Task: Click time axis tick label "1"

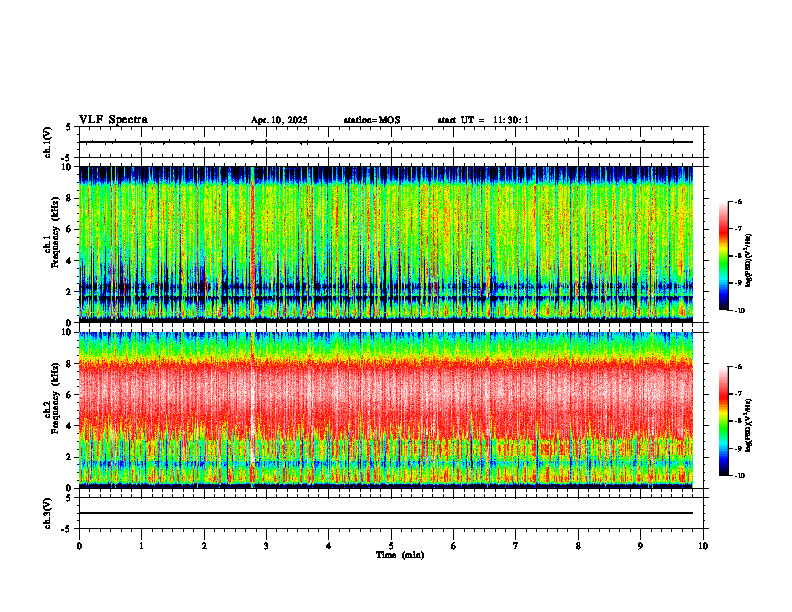Action: 141,546
